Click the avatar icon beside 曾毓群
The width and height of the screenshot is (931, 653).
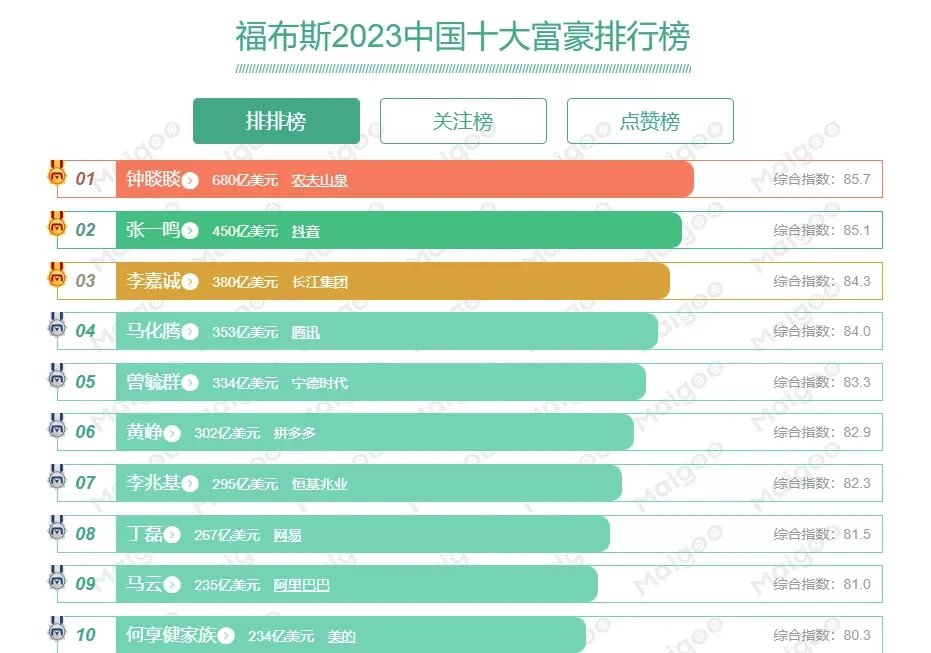coord(57,379)
